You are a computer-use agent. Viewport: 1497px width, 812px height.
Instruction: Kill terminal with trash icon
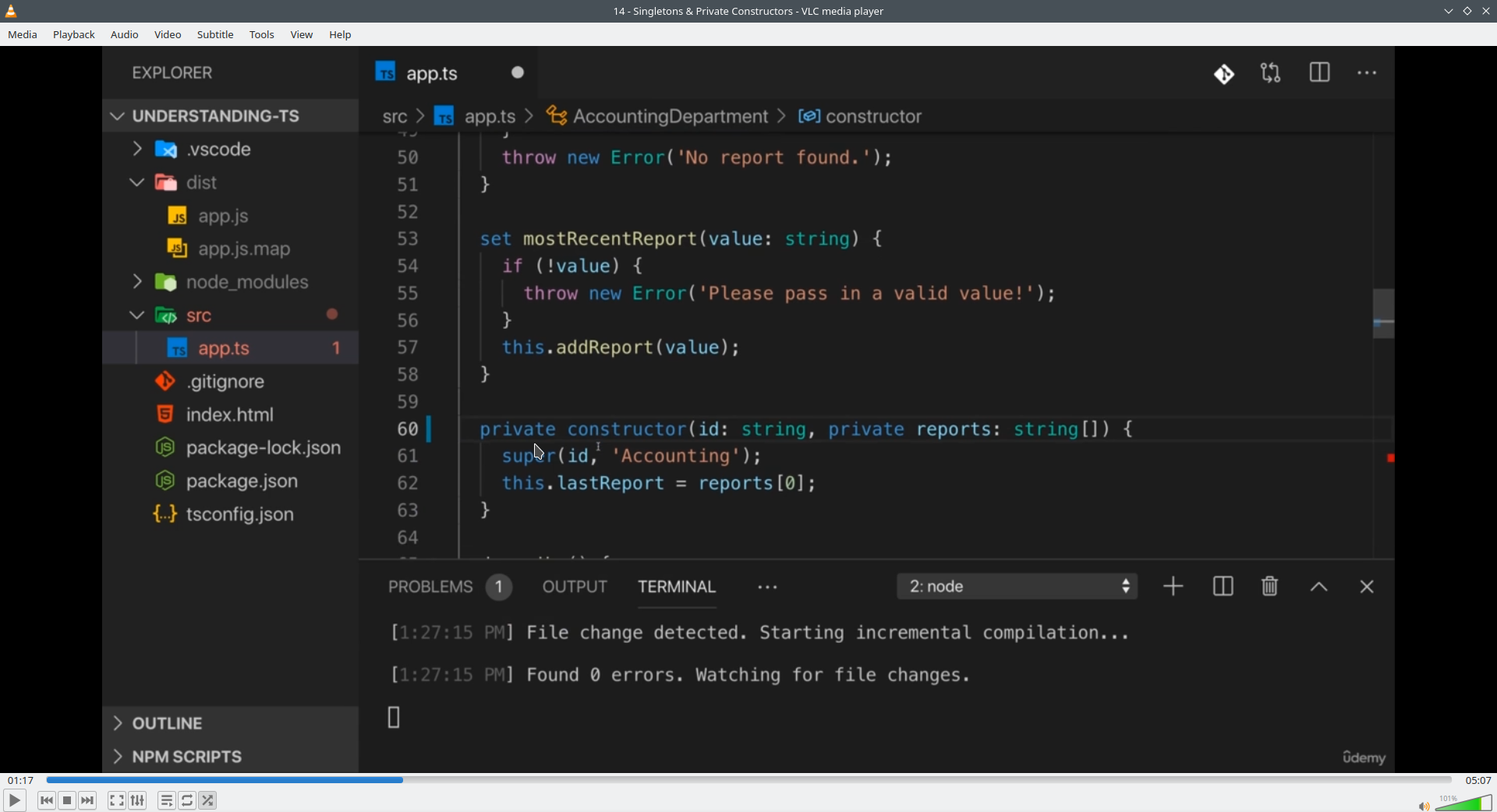(1270, 587)
